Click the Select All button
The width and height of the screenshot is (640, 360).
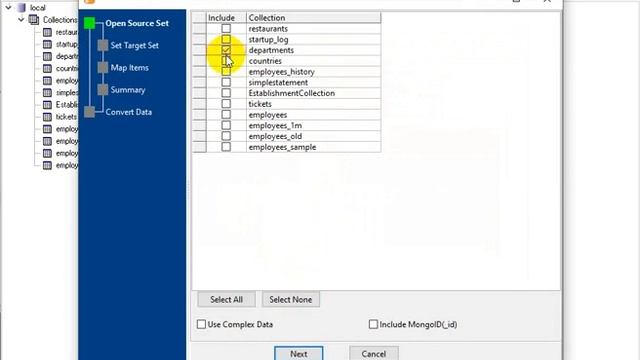click(x=227, y=300)
